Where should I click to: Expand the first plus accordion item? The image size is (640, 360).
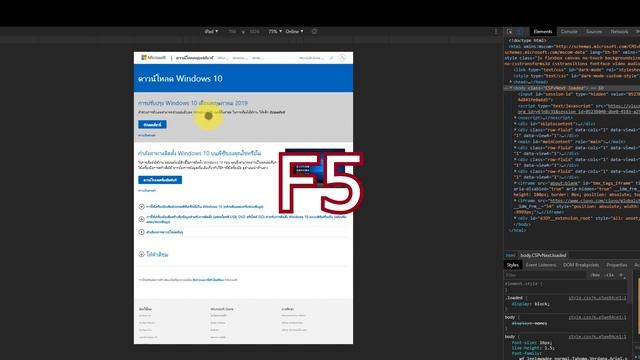[x=142, y=207]
